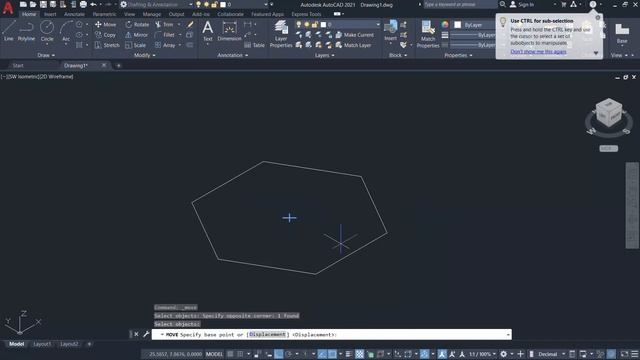Viewport: 640px width, 360px height.
Task: Open the AutoCAD application menu logo
Action: pos(8,7)
